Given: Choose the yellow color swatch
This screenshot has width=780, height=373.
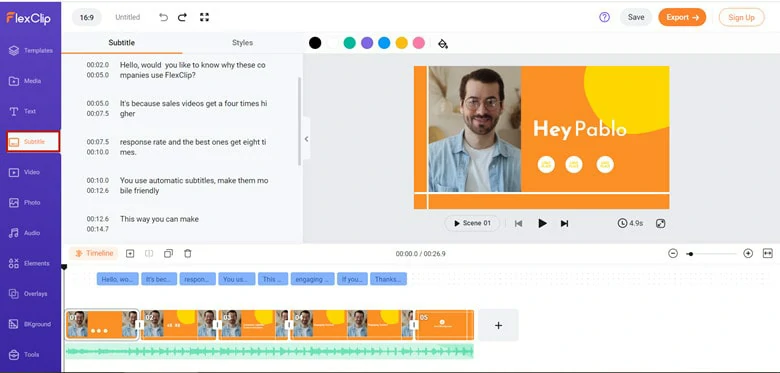Looking at the screenshot, I should (x=401, y=43).
